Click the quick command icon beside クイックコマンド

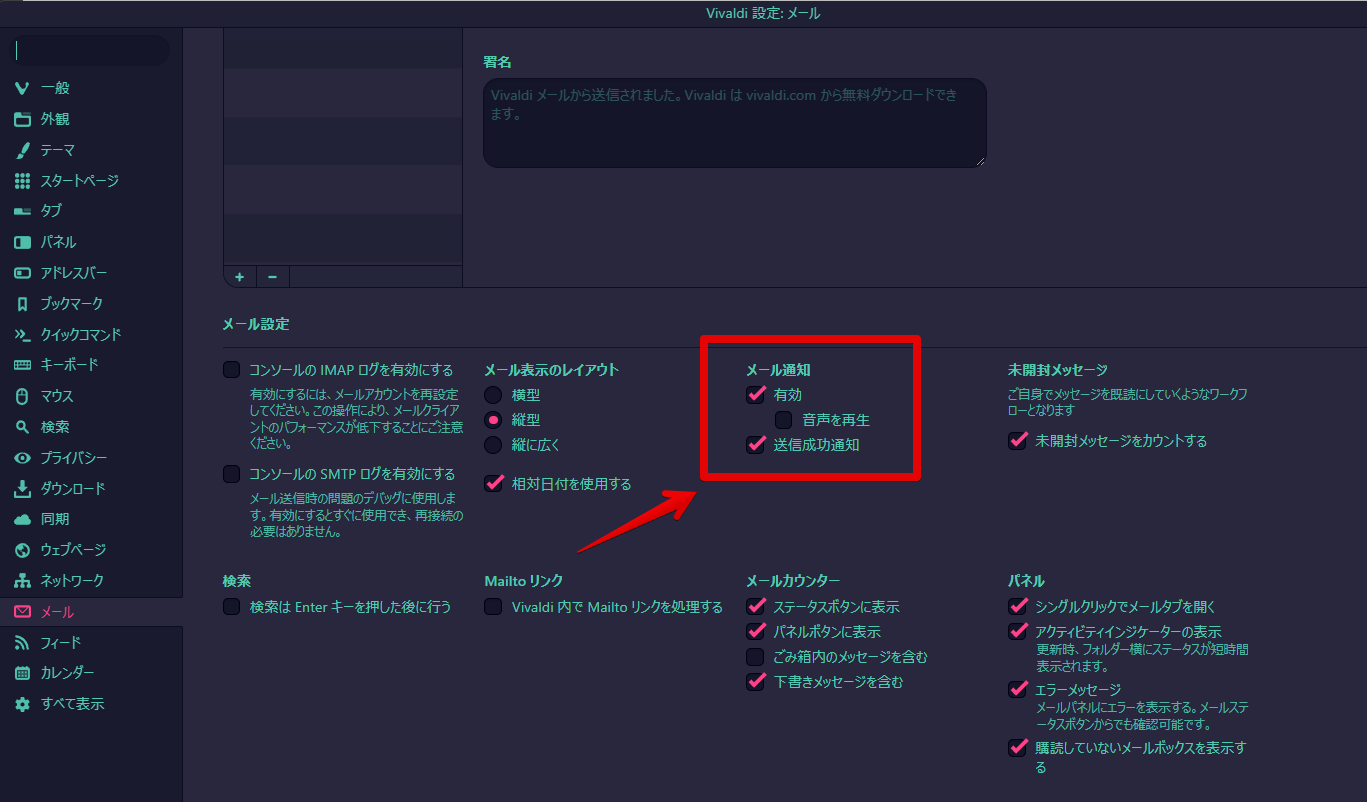[22, 334]
